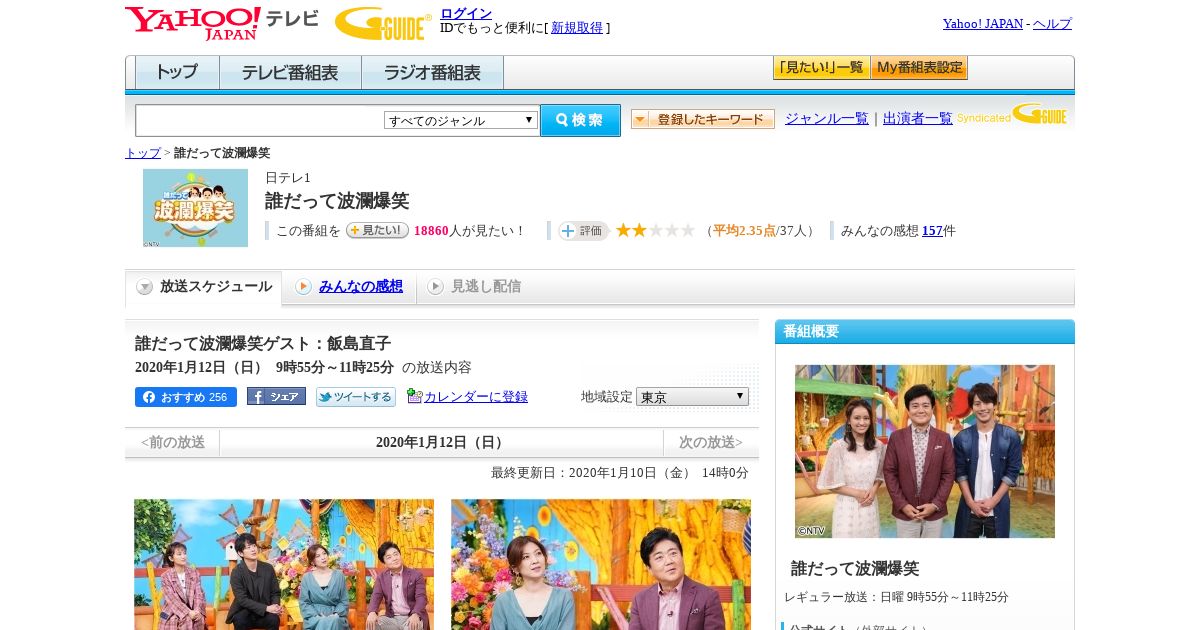Click 見逃し配信 tab play icon

(x=435, y=287)
